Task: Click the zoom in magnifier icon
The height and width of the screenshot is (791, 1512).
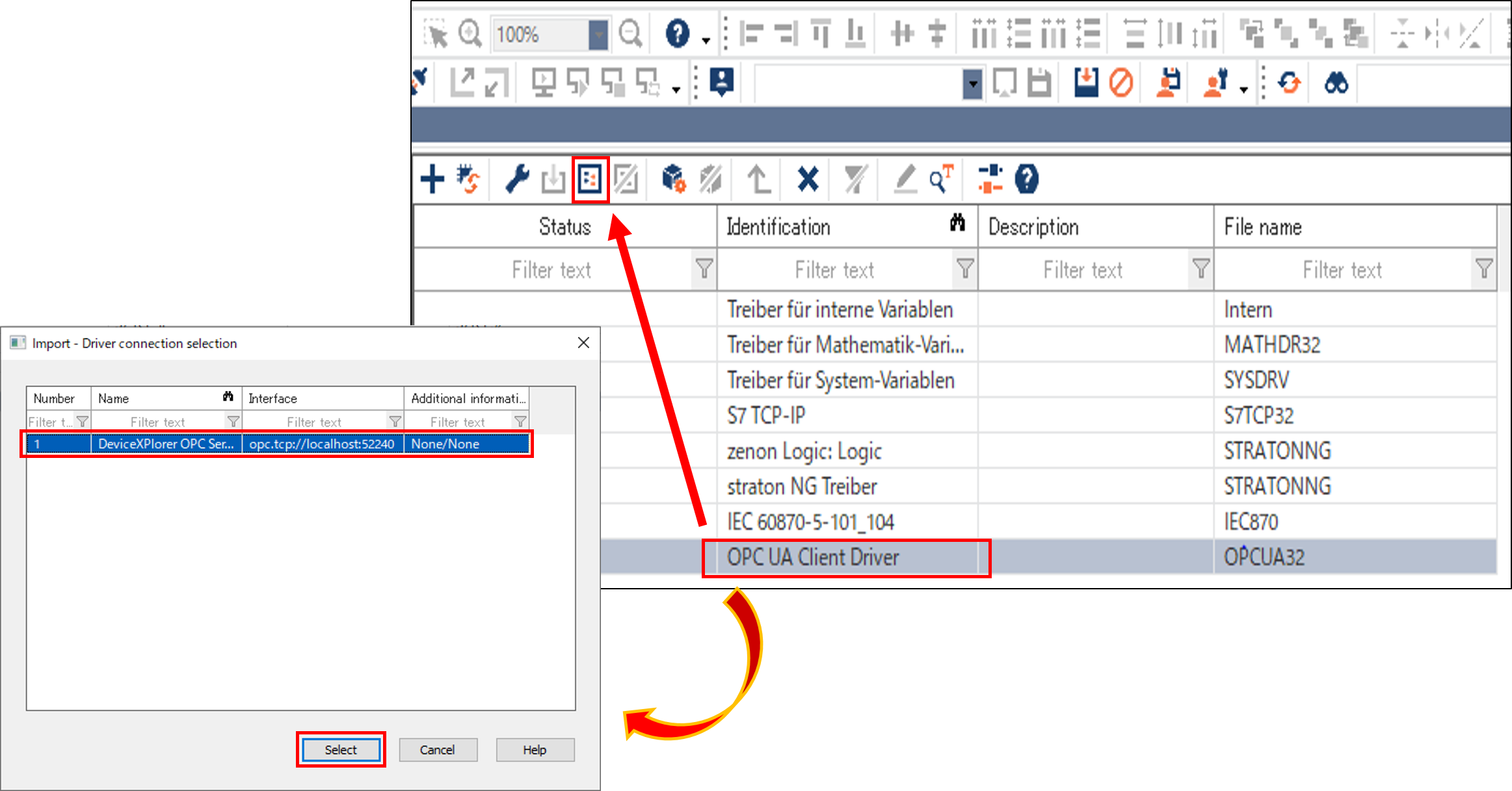Action: point(470,33)
